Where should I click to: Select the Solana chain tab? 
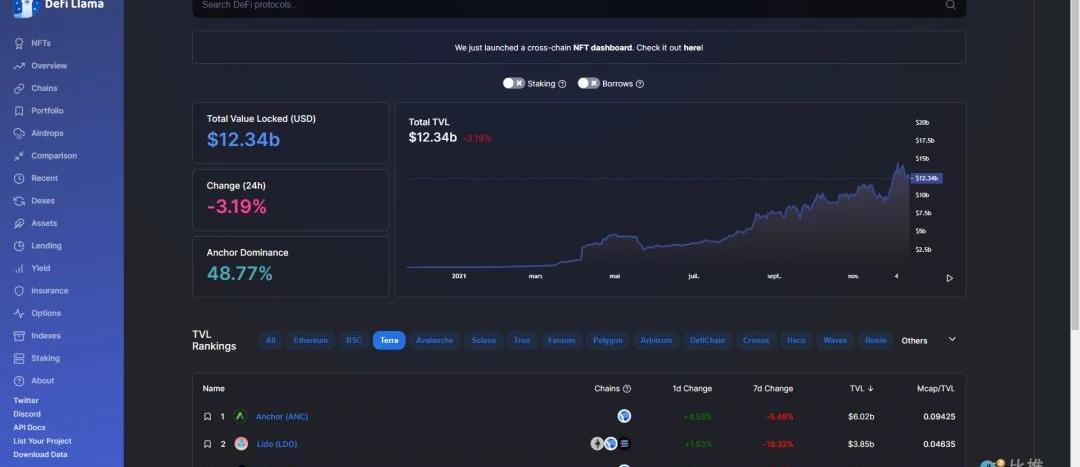pyautogui.click(x=483, y=341)
